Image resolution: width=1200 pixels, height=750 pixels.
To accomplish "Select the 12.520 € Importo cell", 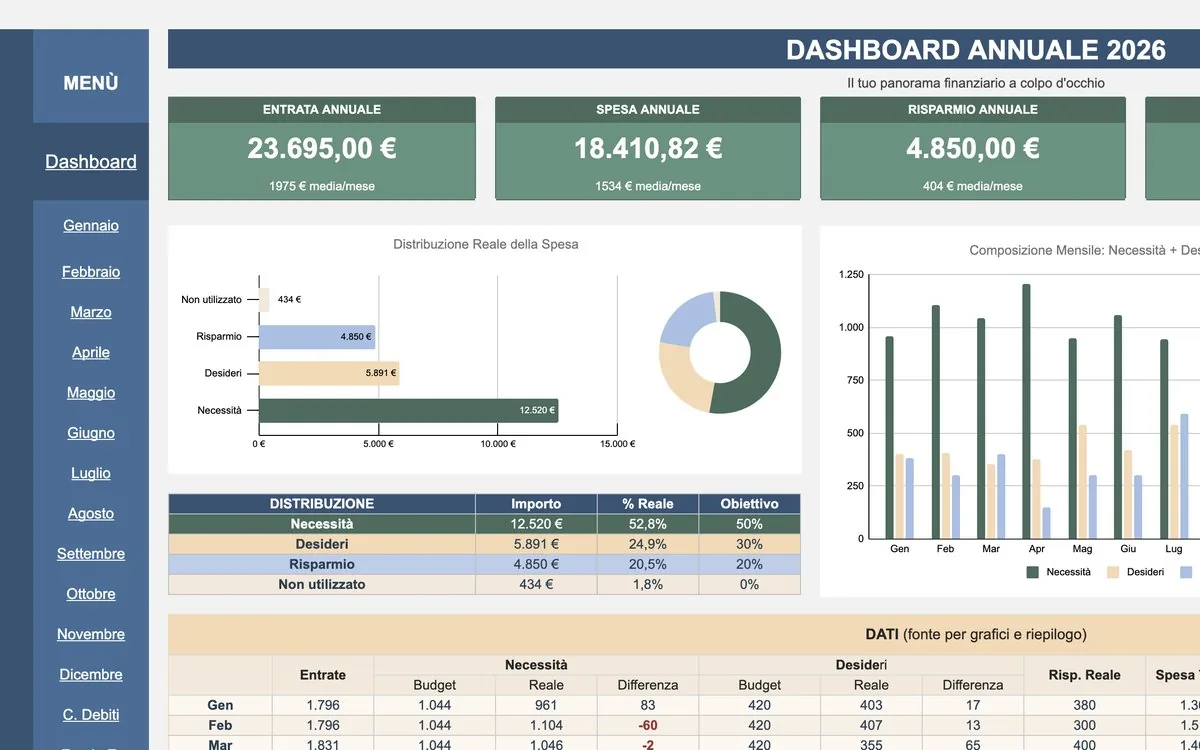I will 536,524.
